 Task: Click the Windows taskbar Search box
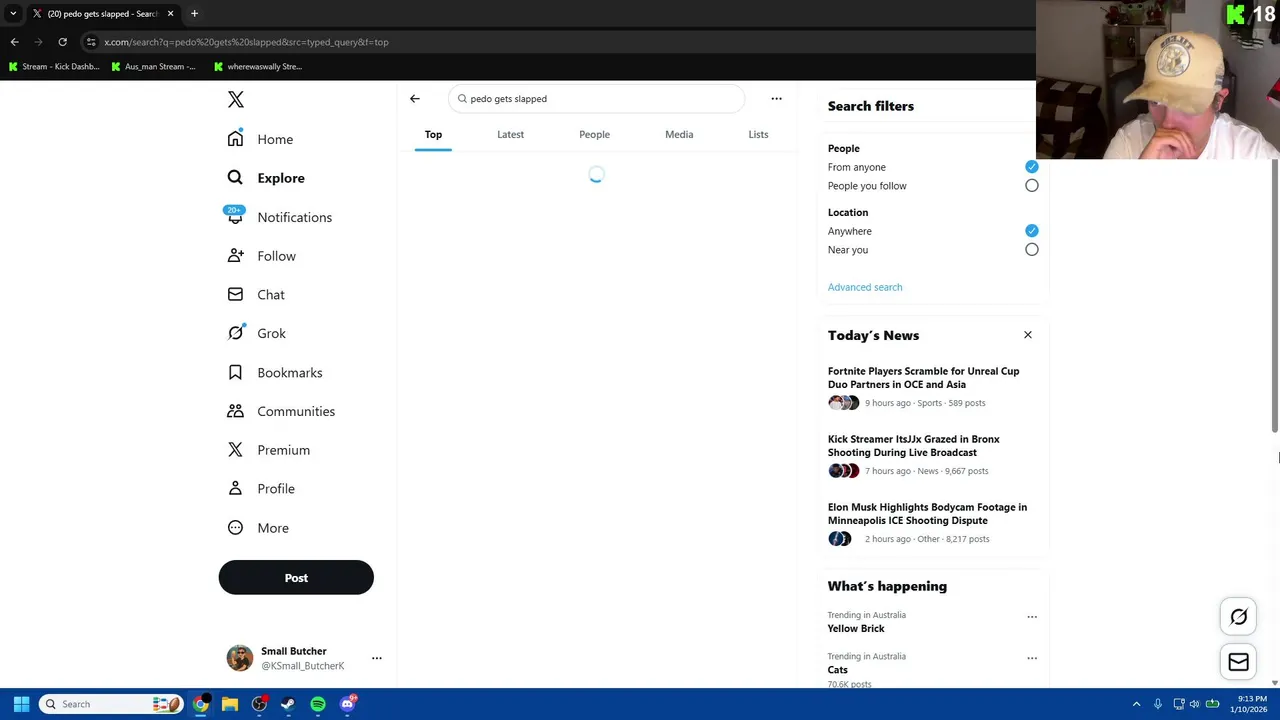[111, 704]
